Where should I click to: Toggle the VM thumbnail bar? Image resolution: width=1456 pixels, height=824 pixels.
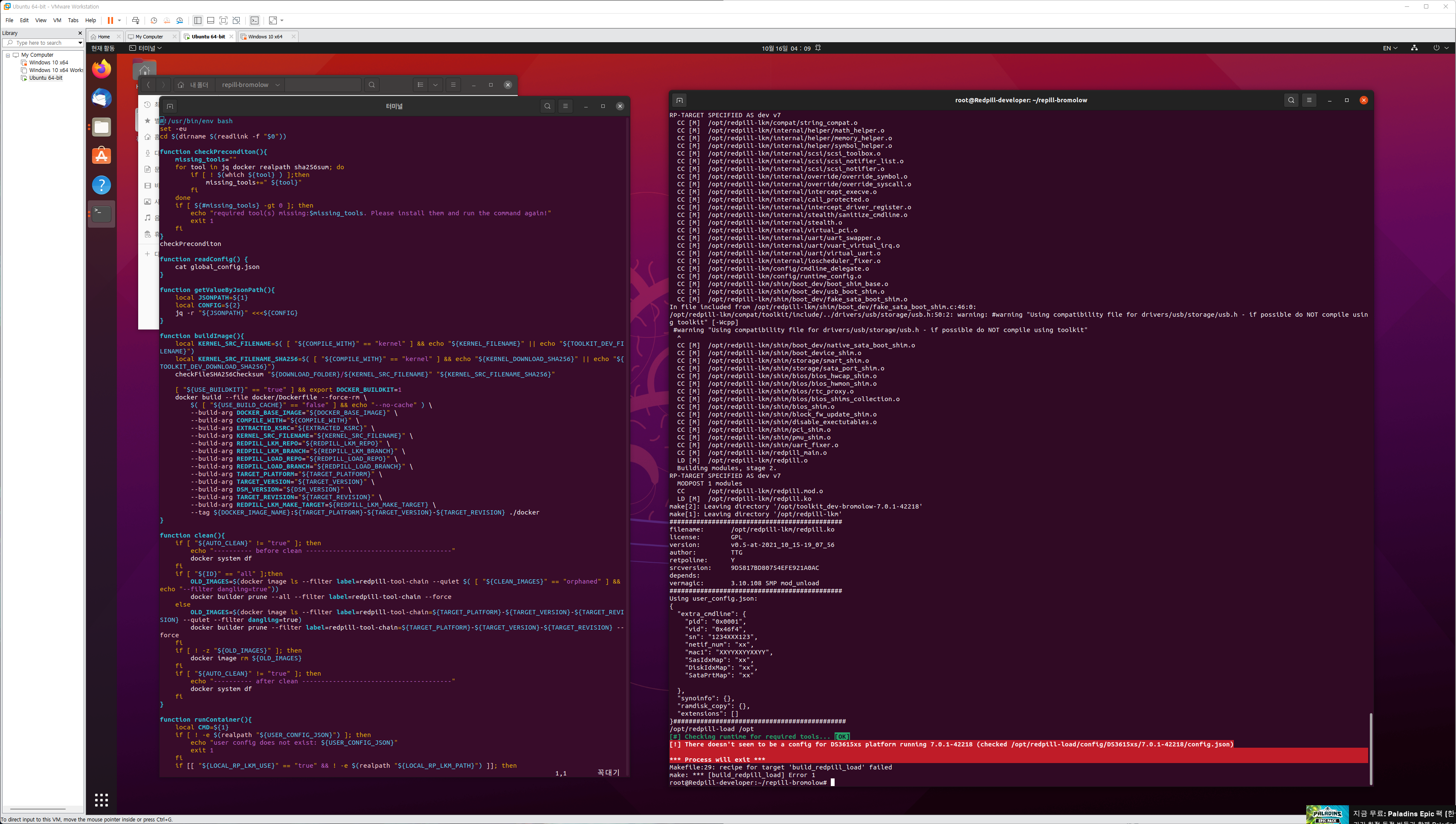click(210, 20)
